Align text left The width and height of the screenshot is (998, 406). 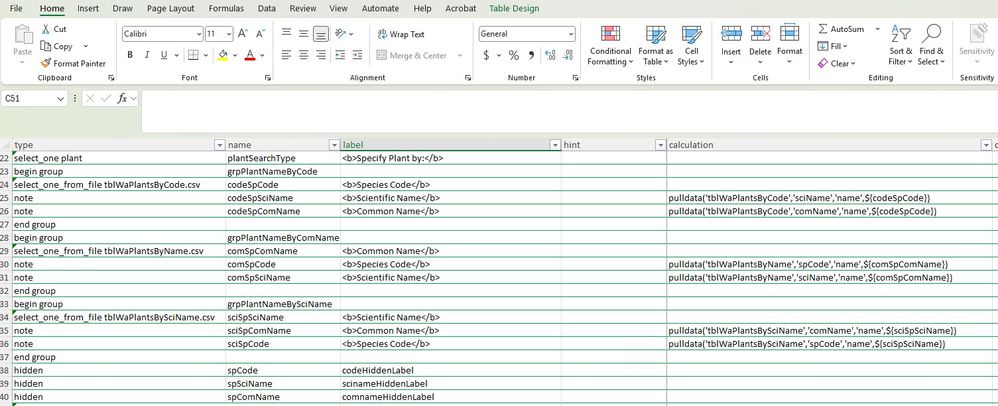[x=286, y=55]
